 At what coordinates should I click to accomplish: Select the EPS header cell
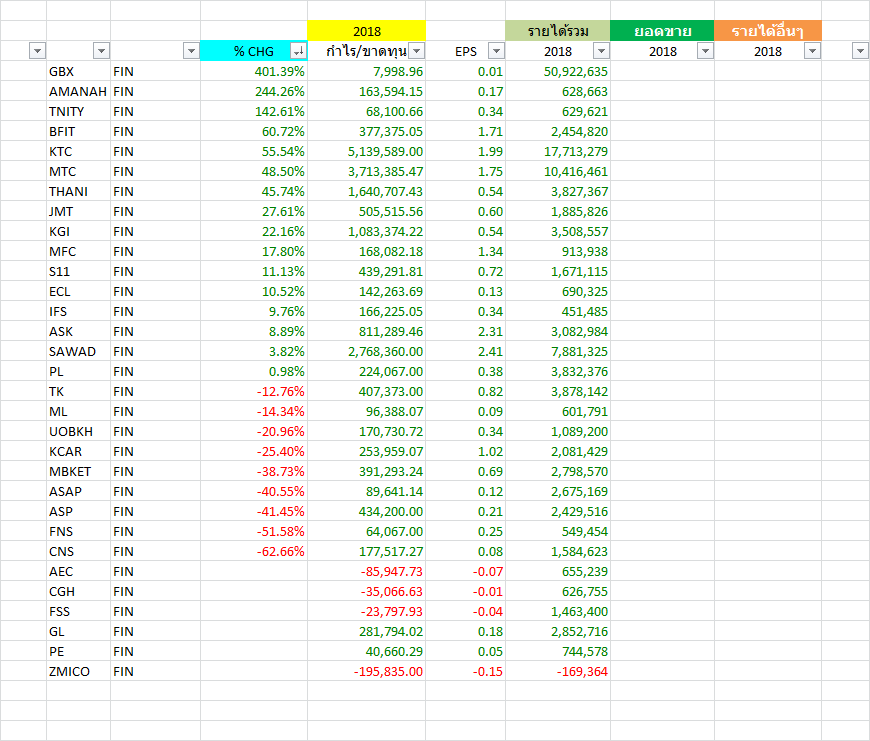[466, 51]
